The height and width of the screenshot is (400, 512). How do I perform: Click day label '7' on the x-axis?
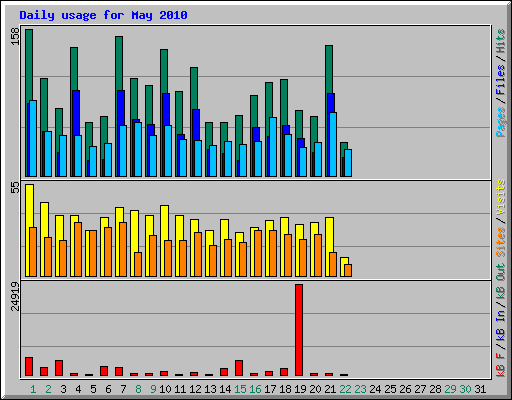click(123, 389)
